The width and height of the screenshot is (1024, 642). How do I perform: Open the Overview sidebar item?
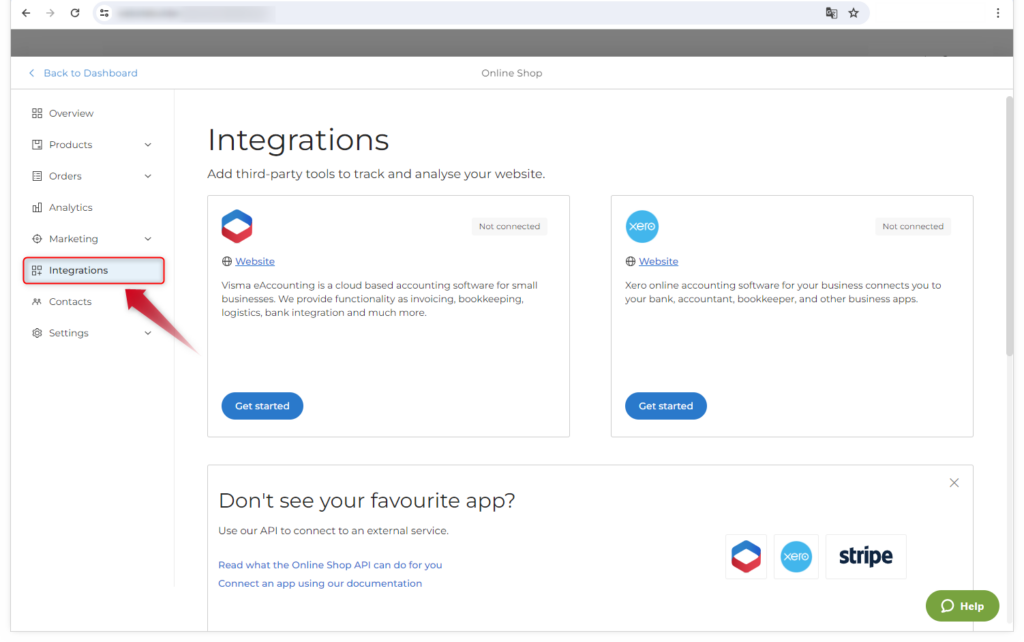(x=71, y=113)
